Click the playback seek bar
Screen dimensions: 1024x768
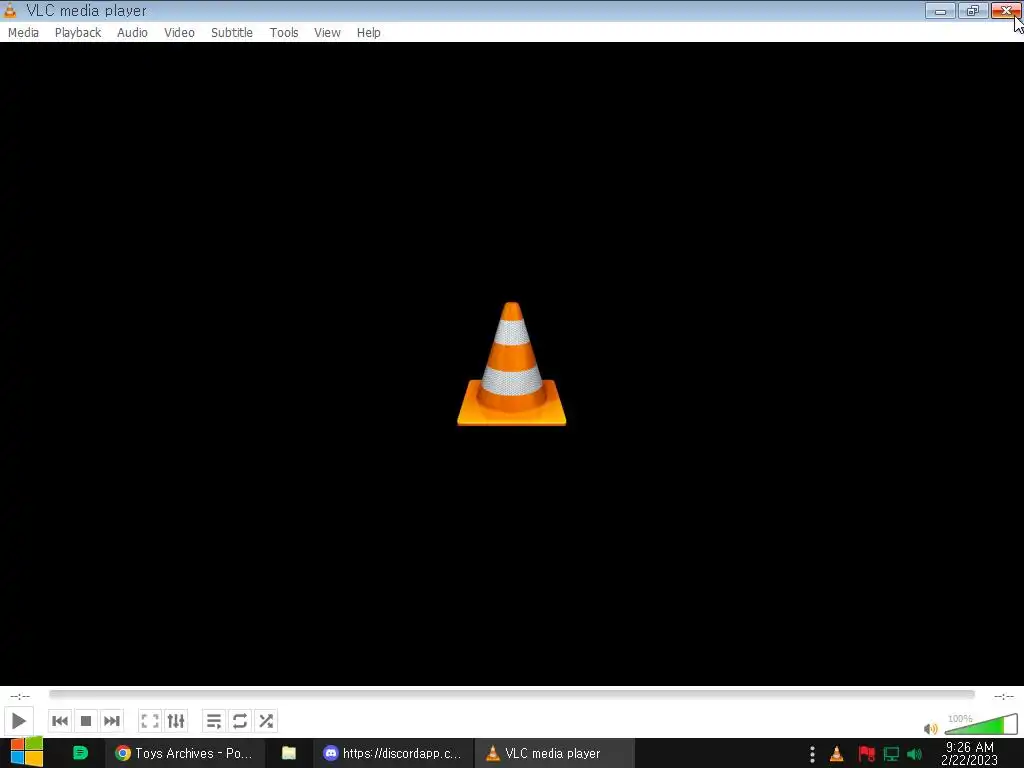point(511,694)
